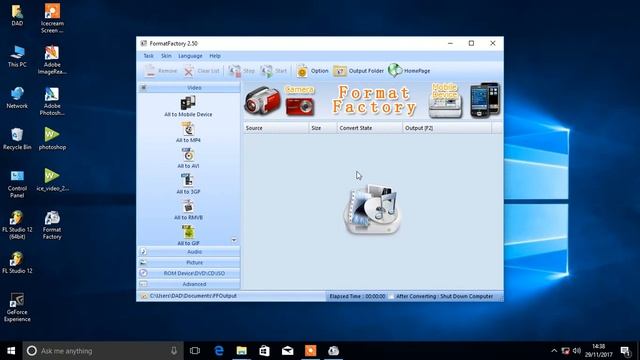
Task: Select the Network desktop icon
Action: [17, 98]
